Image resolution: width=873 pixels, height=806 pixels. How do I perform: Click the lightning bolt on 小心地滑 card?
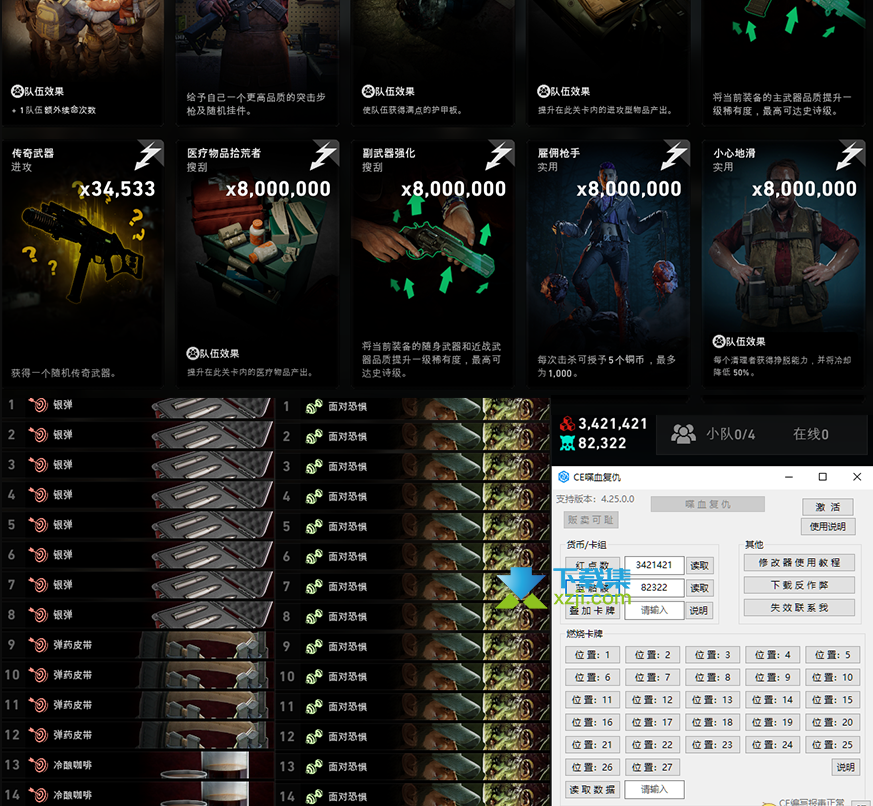[x=850, y=155]
